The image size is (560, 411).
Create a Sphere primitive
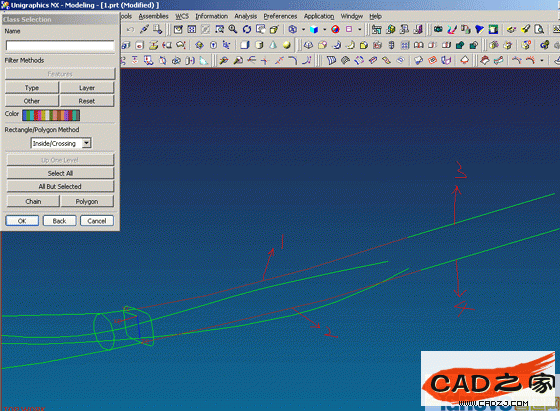(x=286, y=45)
